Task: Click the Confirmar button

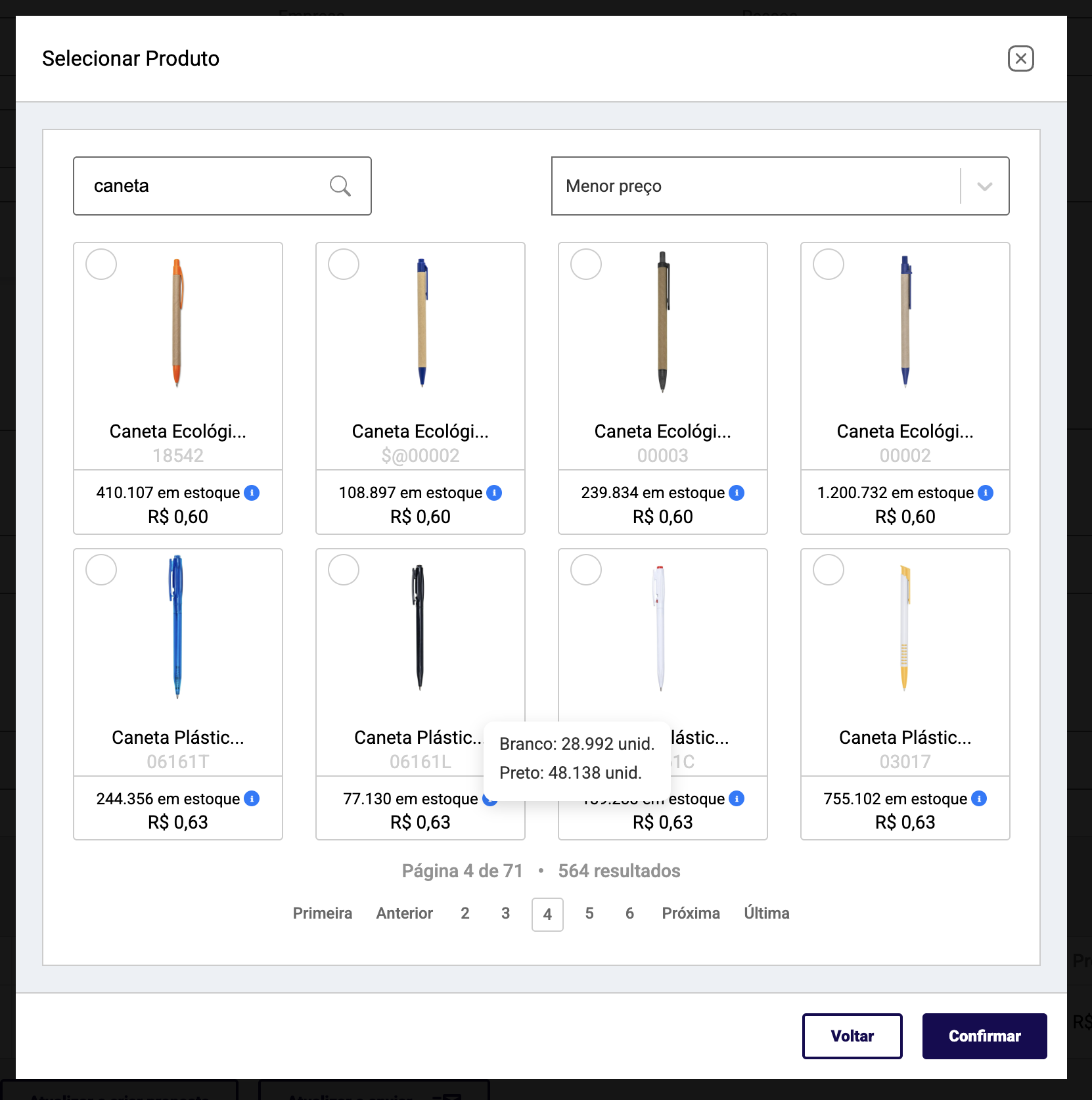Action: pyautogui.click(x=984, y=1036)
